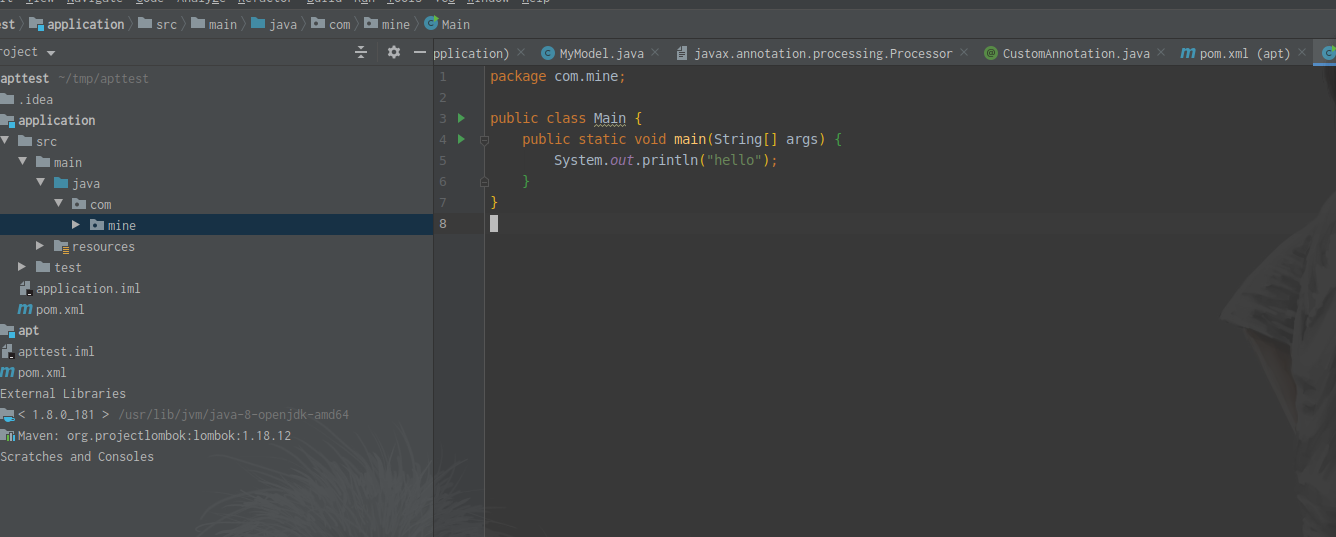The width and height of the screenshot is (1336, 537).
Task: Click the run gutter icon beside main method
Action: (x=461, y=139)
